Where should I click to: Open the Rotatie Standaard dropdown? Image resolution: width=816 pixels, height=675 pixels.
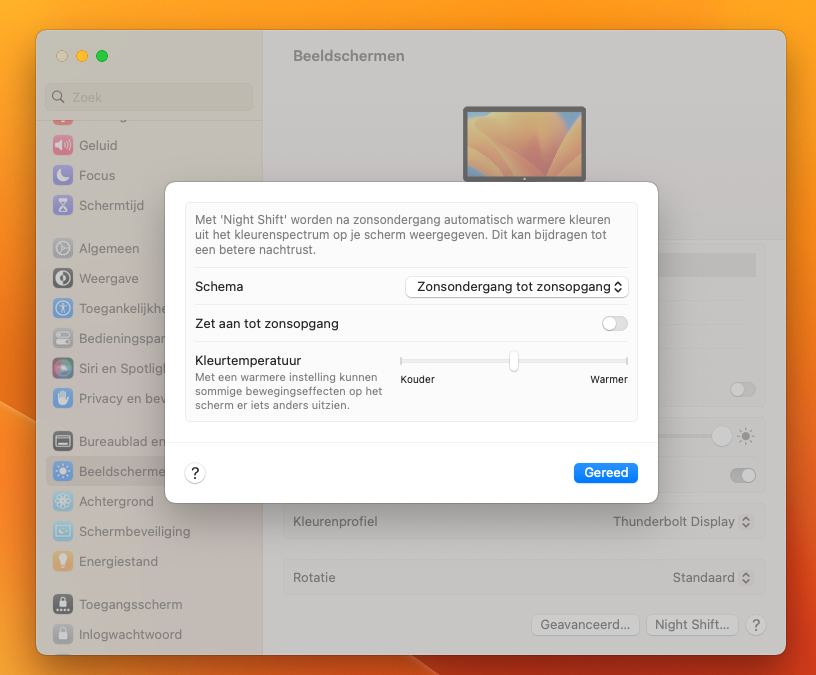[x=711, y=577]
